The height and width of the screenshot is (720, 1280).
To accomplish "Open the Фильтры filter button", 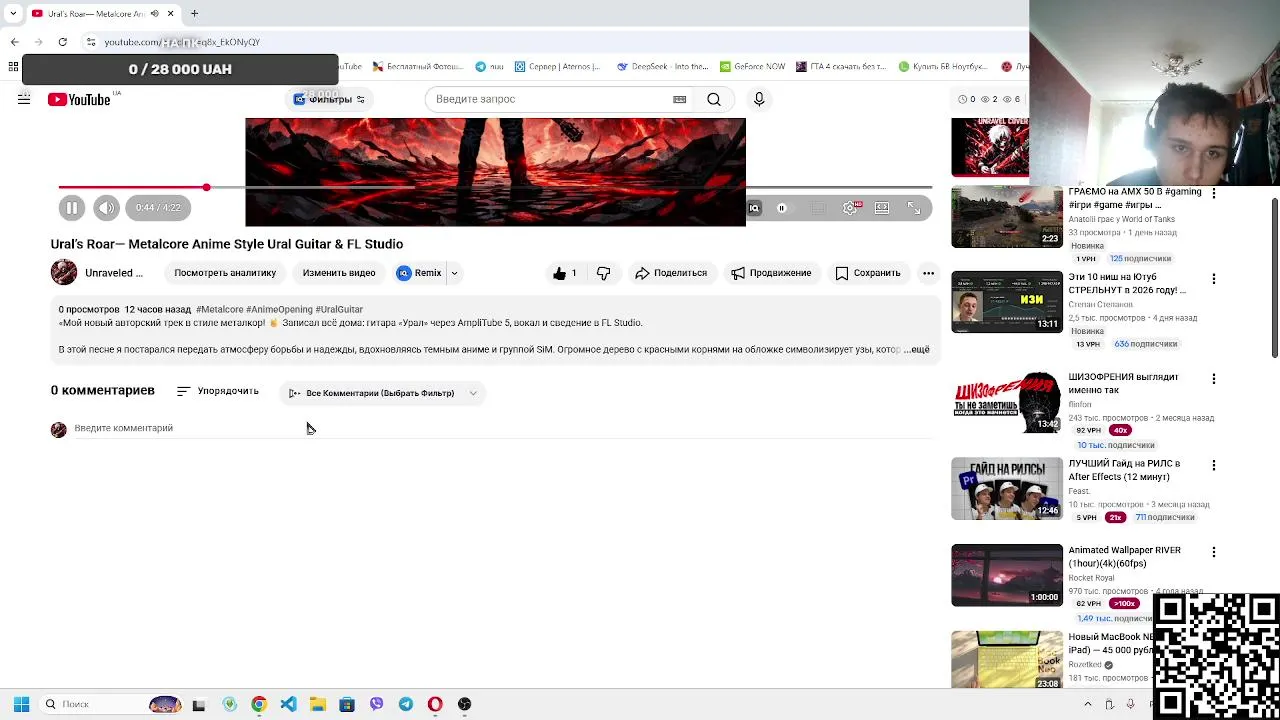I will point(329,99).
